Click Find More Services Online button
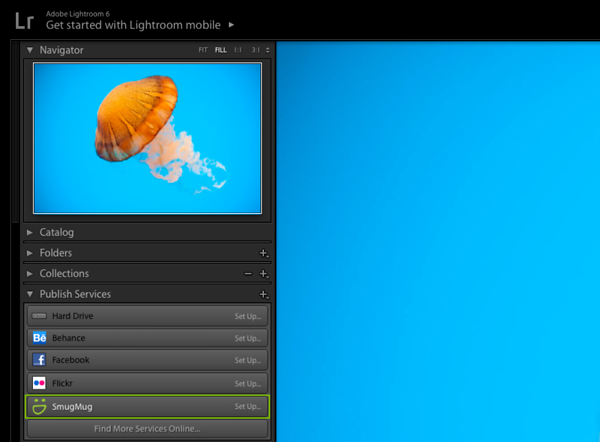 click(x=147, y=429)
